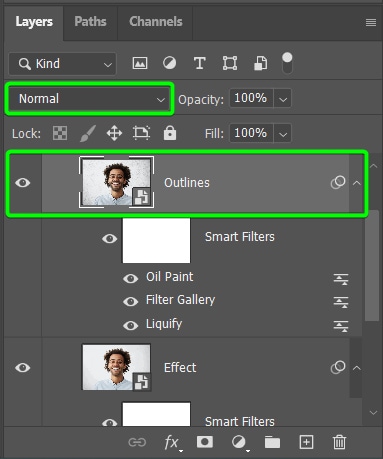Hide the Oil Paint filter
The height and width of the screenshot is (459, 383).
pyautogui.click(x=131, y=278)
